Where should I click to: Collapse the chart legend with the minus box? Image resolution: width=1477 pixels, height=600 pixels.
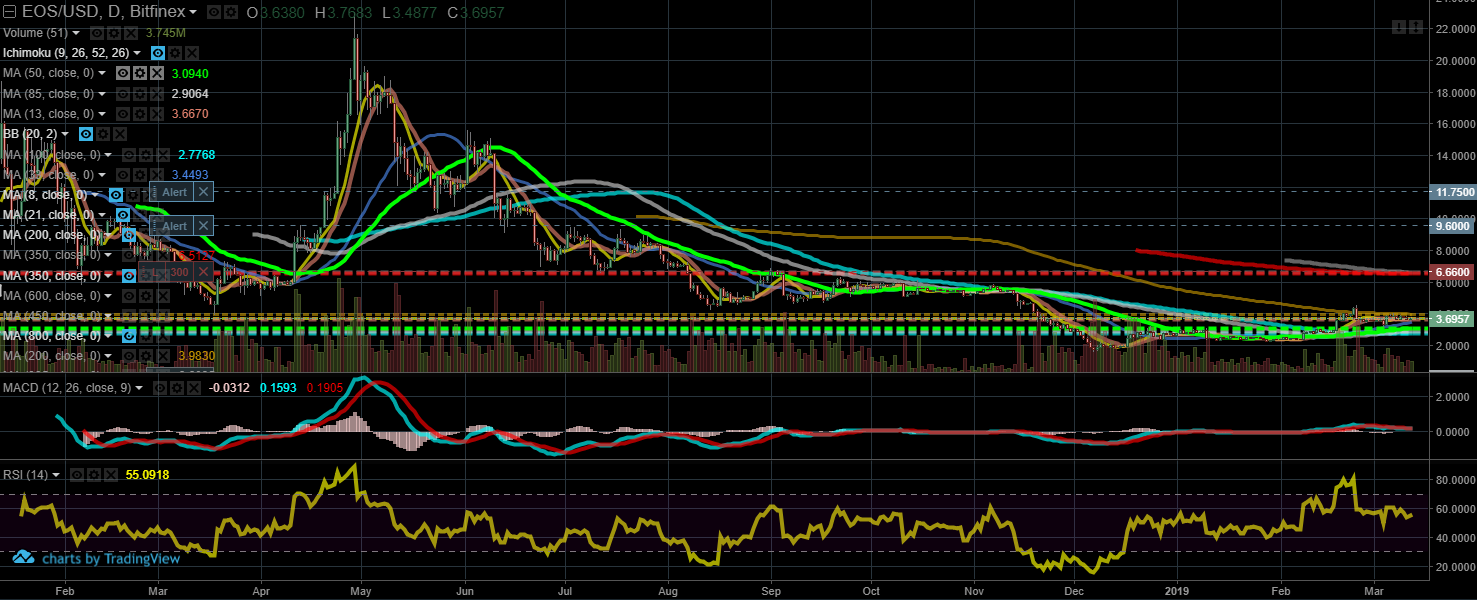tap(10, 11)
